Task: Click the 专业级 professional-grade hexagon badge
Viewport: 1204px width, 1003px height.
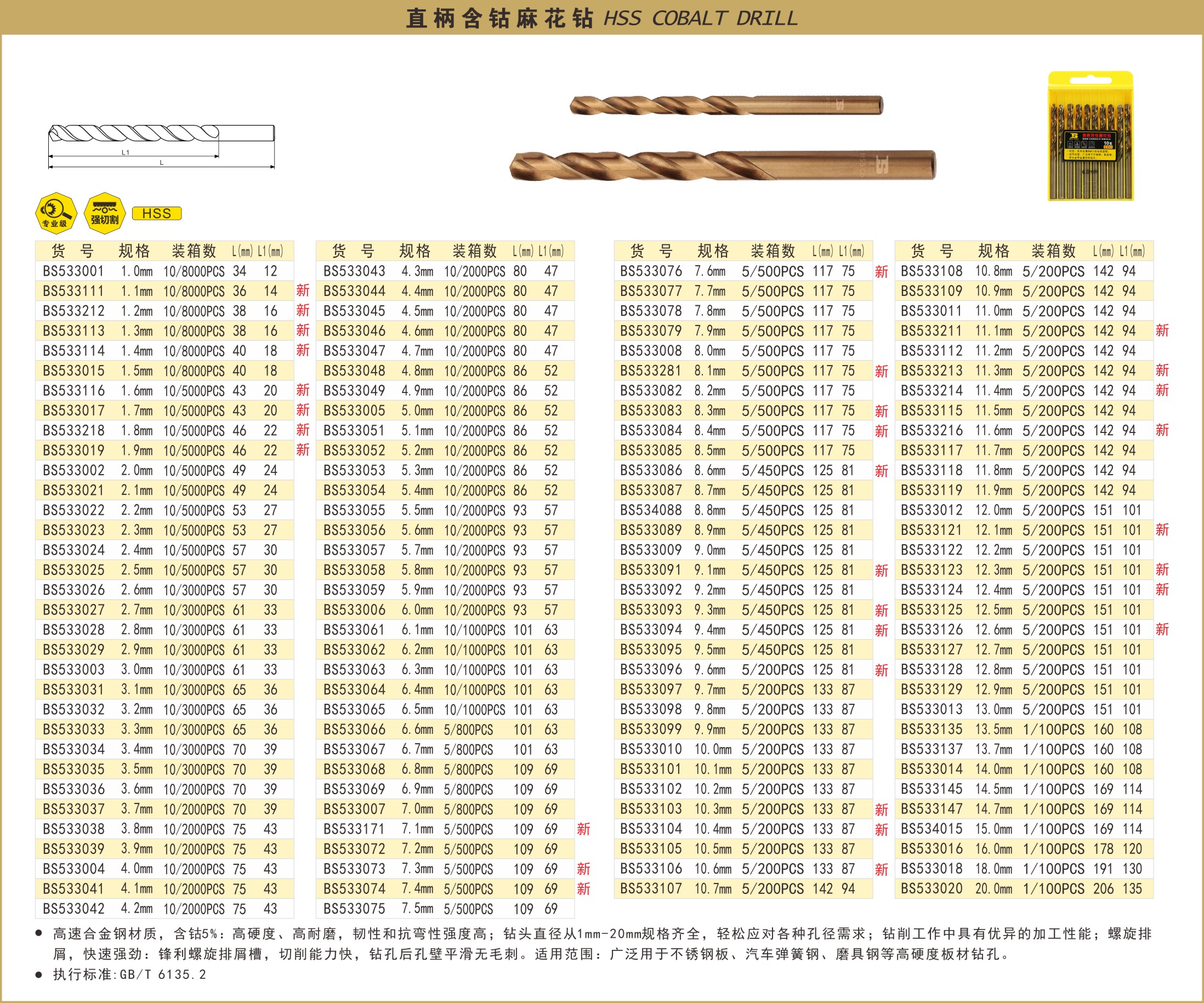Action: pyautogui.click(x=55, y=213)
